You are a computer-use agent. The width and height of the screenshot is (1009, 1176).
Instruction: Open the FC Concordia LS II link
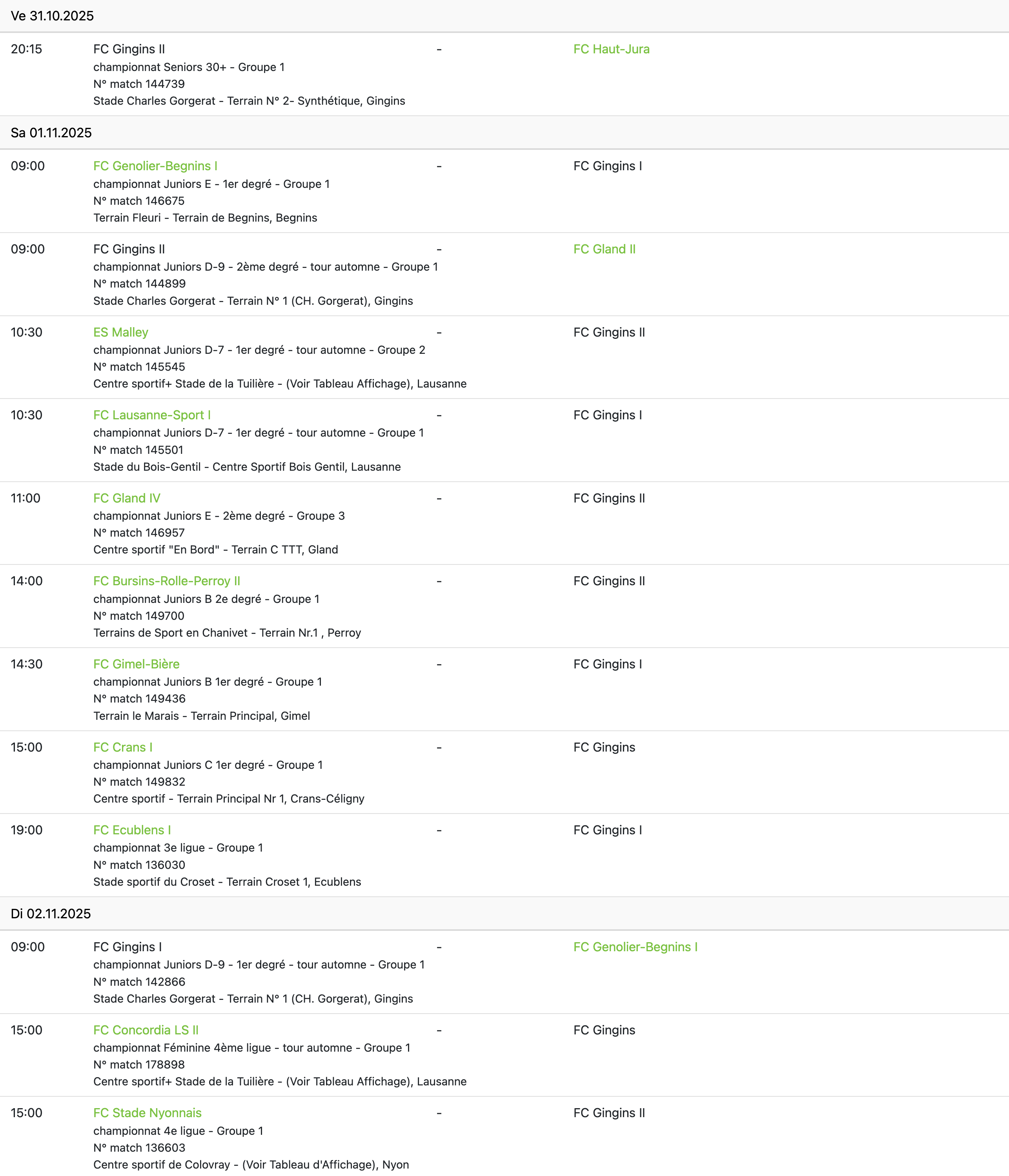146,1030
